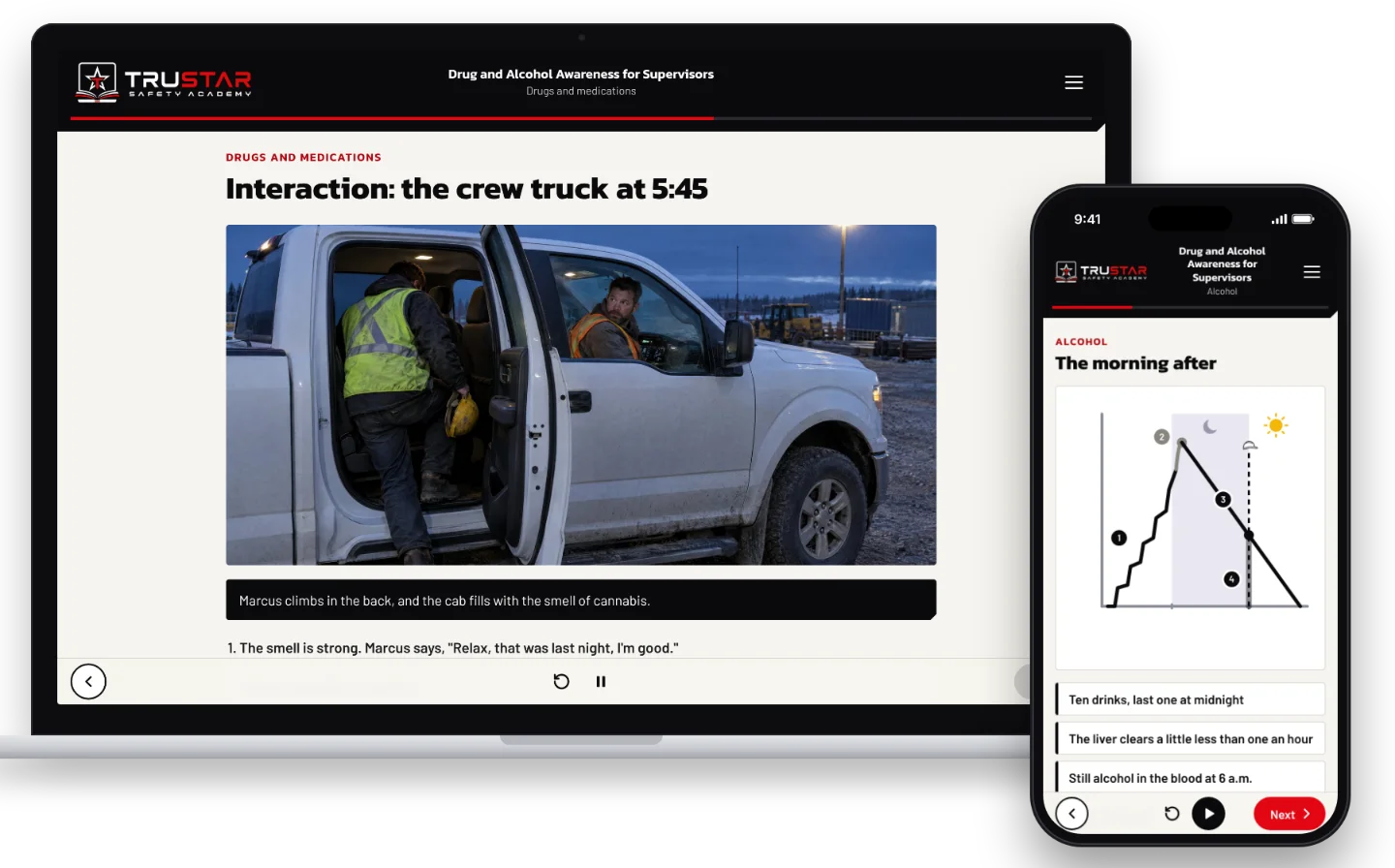1395x868 pixels.
Task: Click the Marcus climbs in the back caption
Action: point(581,600)
